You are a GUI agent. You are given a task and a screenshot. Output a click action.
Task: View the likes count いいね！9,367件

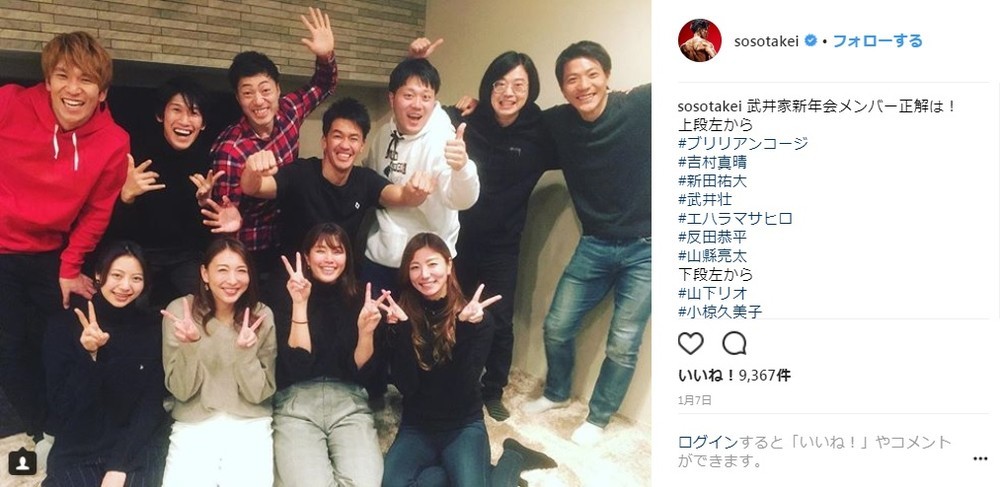pyautogui.click(x=734, y=375)
